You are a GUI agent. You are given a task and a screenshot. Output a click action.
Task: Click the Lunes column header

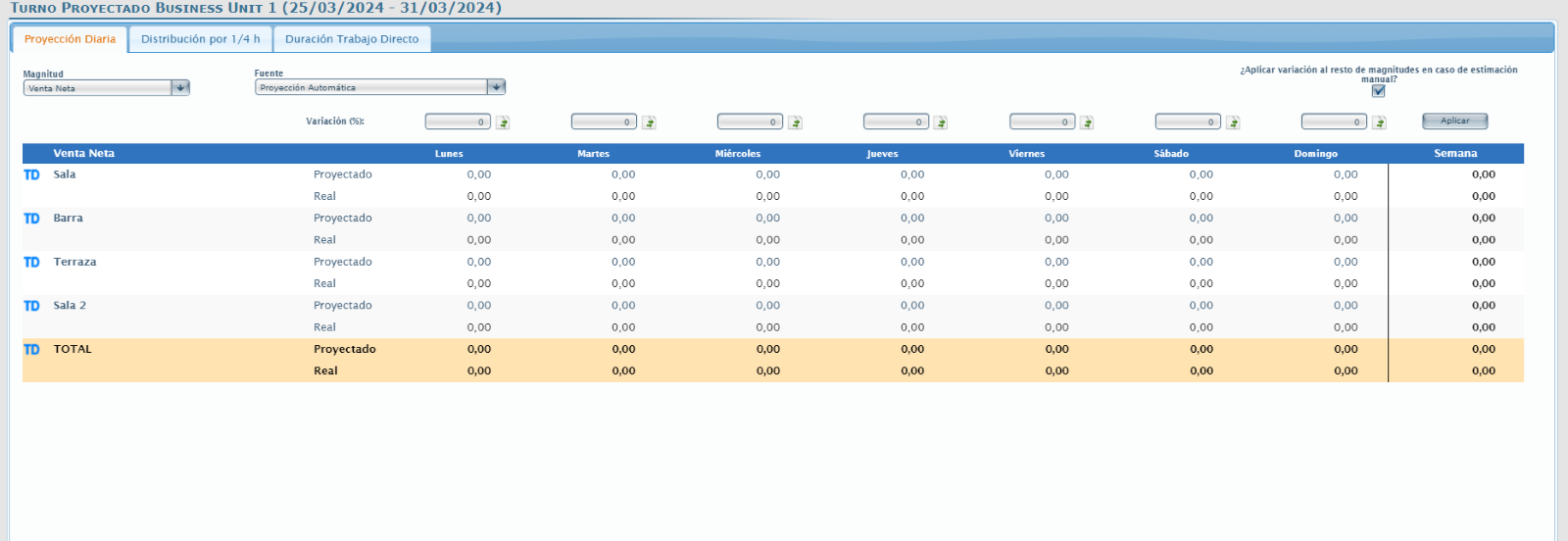click(449, 154)
